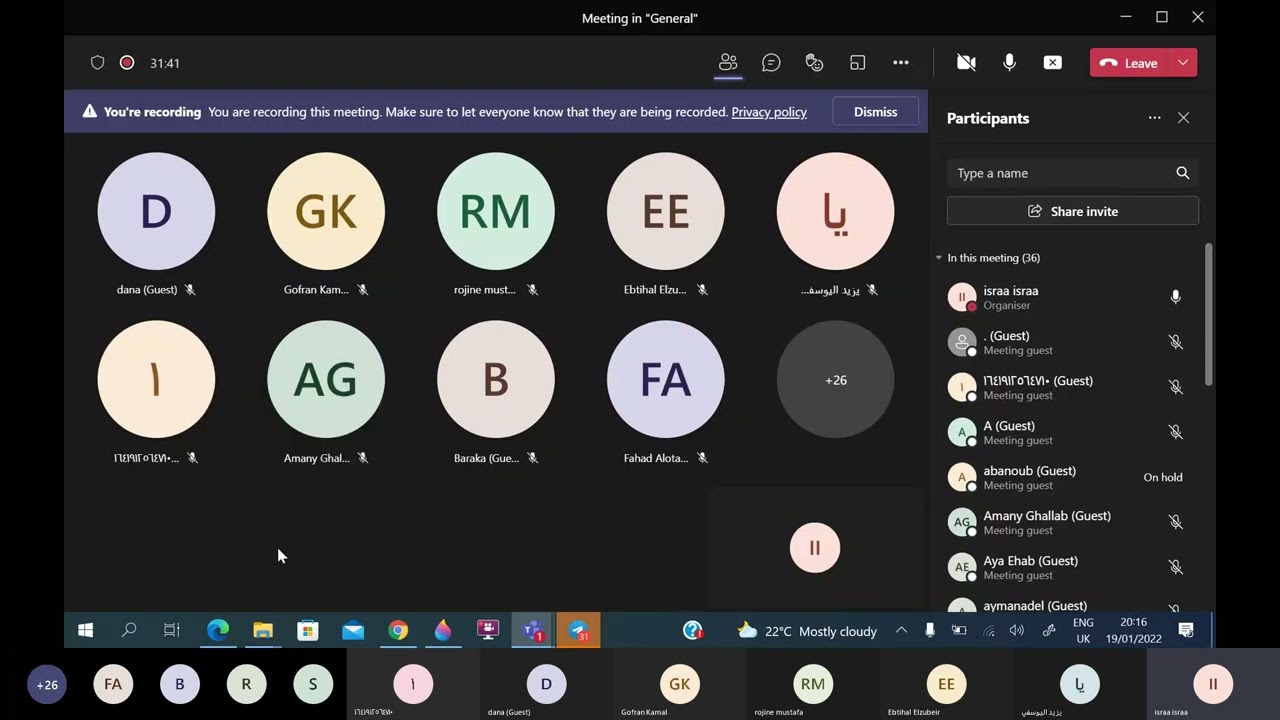Open the +26 more participants tile
The image size is (1280, 720).
[836, 379]
